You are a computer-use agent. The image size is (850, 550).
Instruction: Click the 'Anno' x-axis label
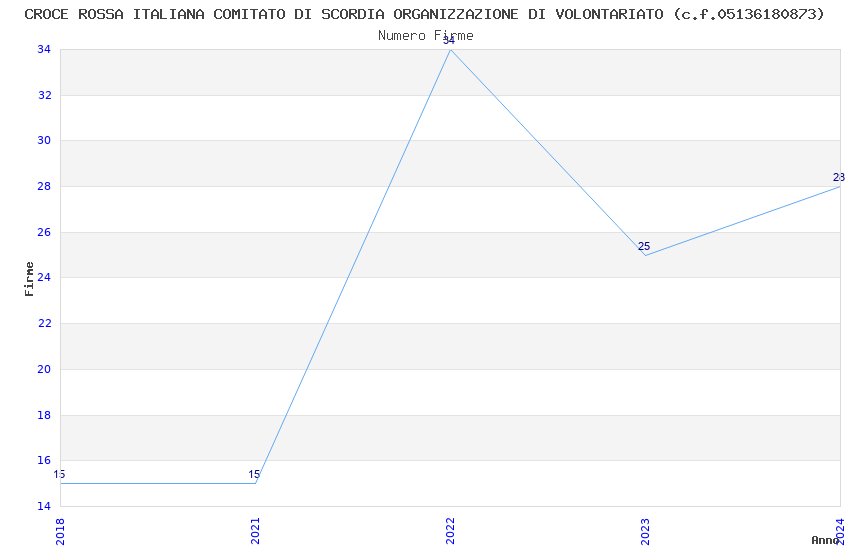825,540
